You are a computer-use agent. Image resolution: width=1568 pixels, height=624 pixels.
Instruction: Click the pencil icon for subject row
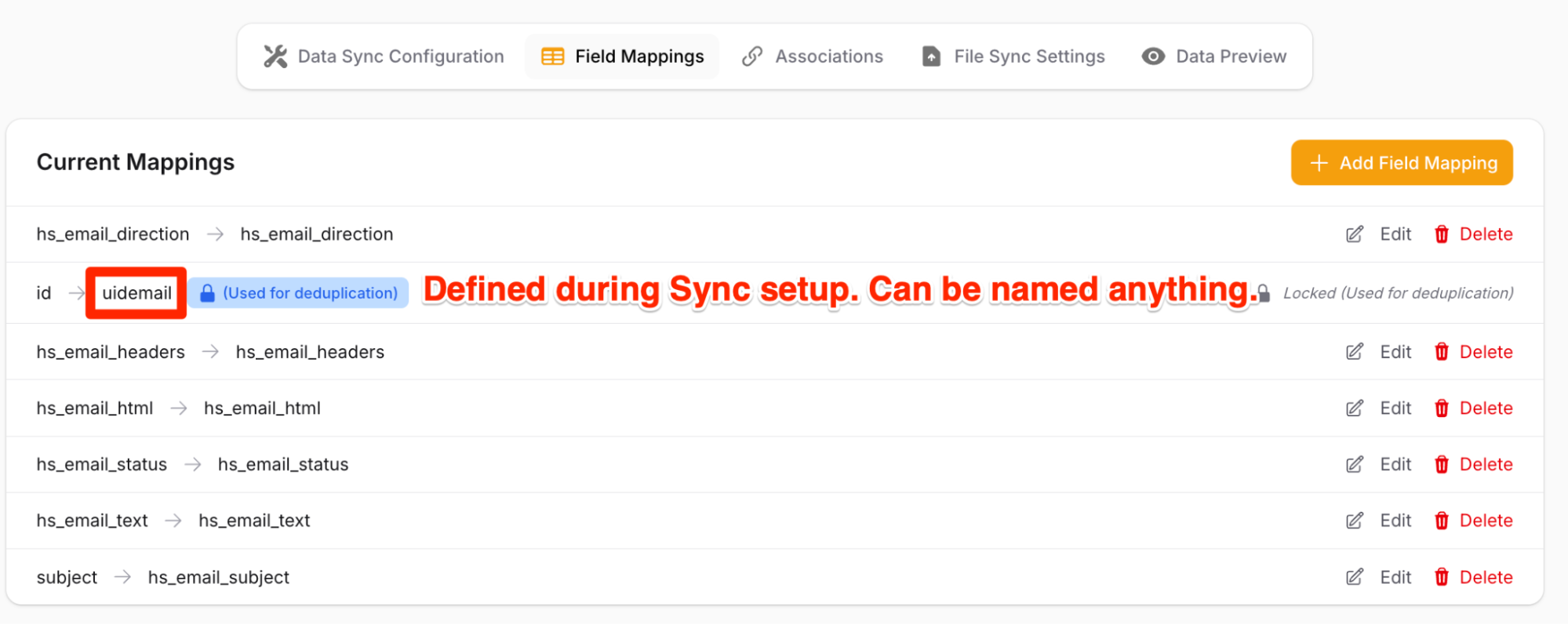(x=1355, y=578)
